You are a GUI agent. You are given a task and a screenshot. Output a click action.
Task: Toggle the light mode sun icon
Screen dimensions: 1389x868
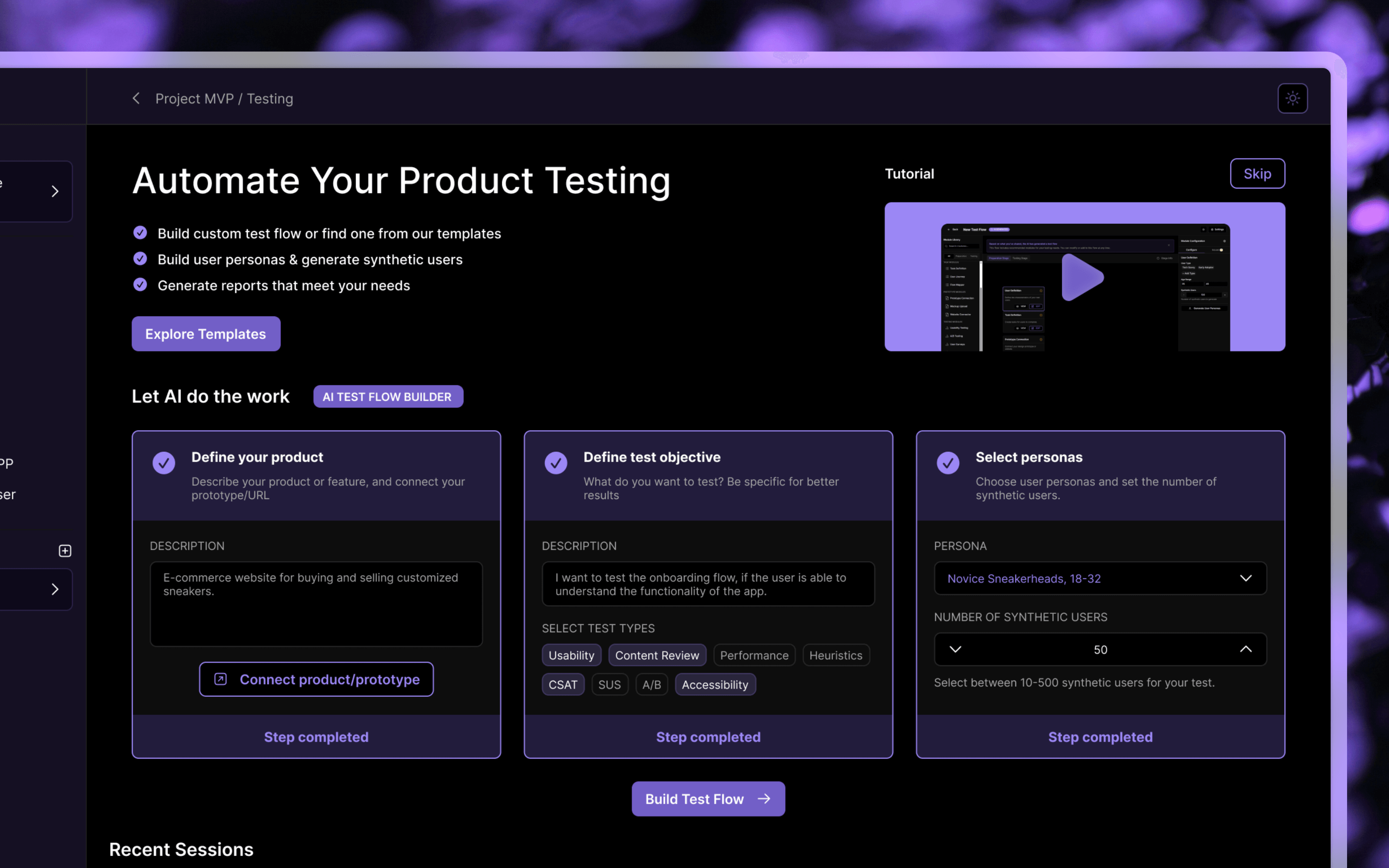coord(1292,98)
